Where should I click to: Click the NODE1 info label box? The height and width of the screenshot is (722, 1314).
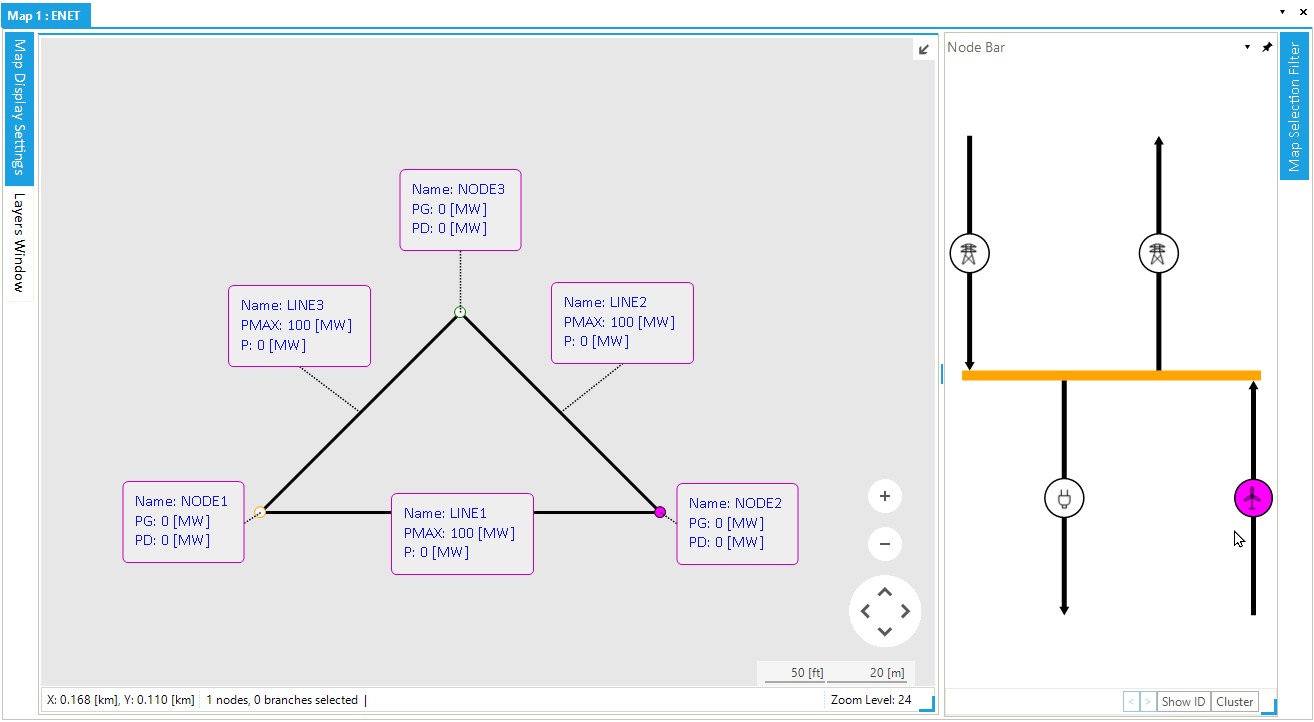[x=183, y=521]
